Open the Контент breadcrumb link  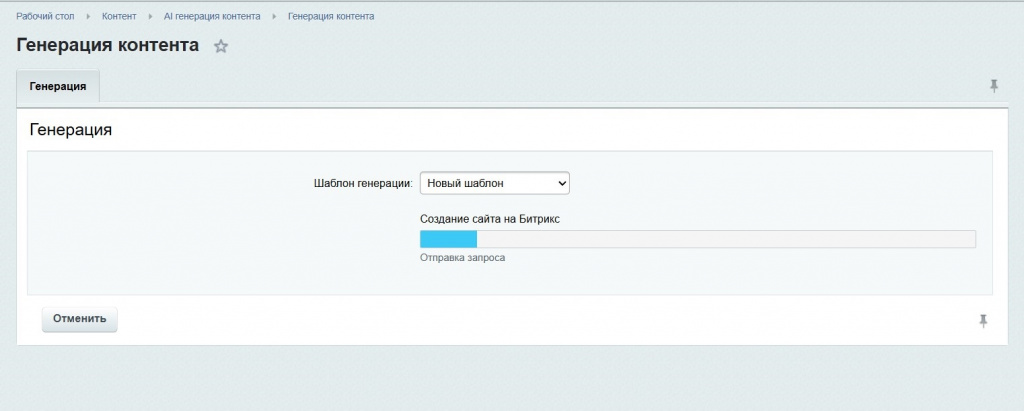click(x=119, y=17)
